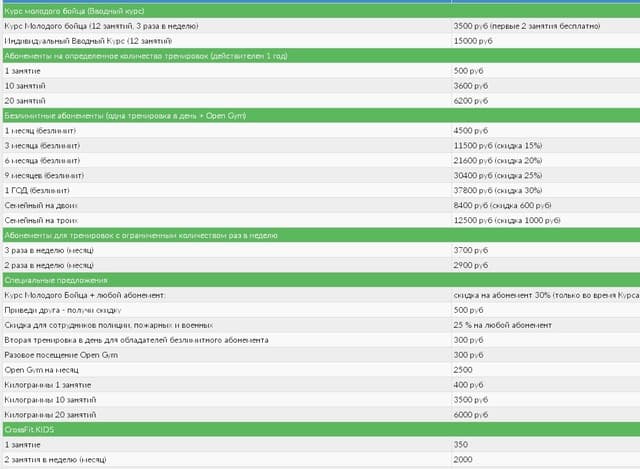
Task: Click the value '2000'
Action: pyautogui.click(x=463, y=460)
